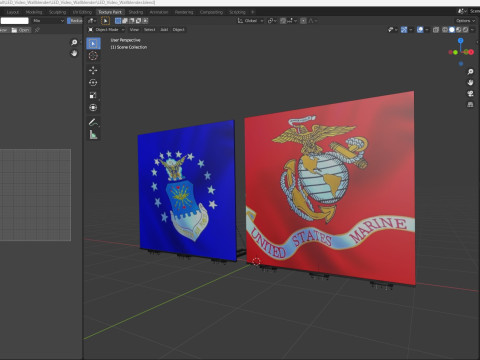Screen dimensions: 480x360
Task: Select the Move tool
Action: [x=93, y=70]
